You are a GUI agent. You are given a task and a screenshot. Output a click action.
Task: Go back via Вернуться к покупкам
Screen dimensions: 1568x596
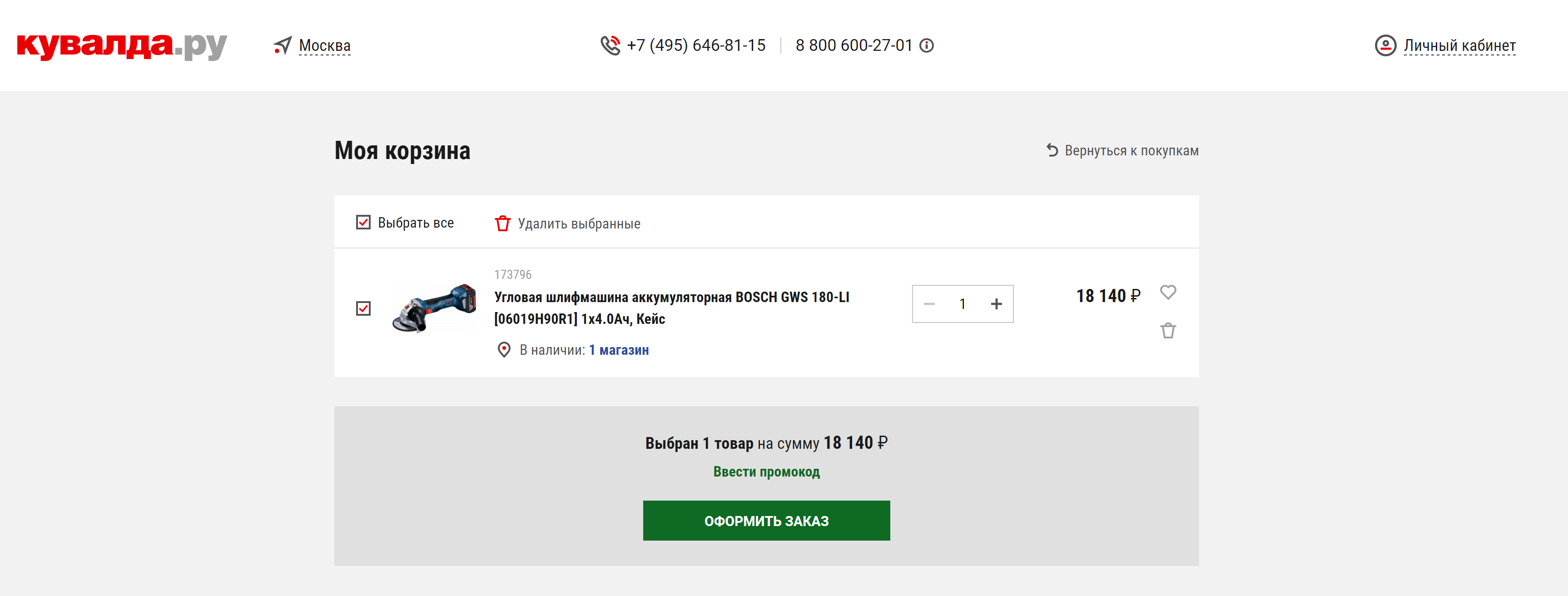coord(1131,151)
